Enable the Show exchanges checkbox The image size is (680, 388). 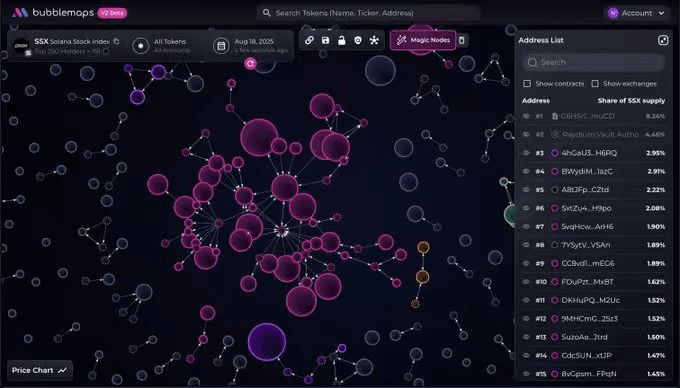(595, 84)
